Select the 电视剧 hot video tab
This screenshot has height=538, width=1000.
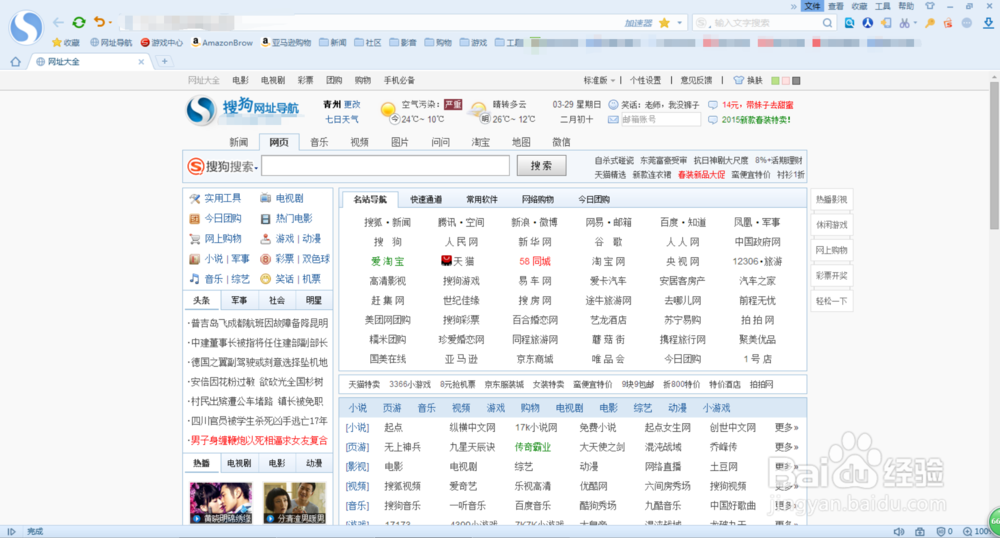[x=239, y=463]
